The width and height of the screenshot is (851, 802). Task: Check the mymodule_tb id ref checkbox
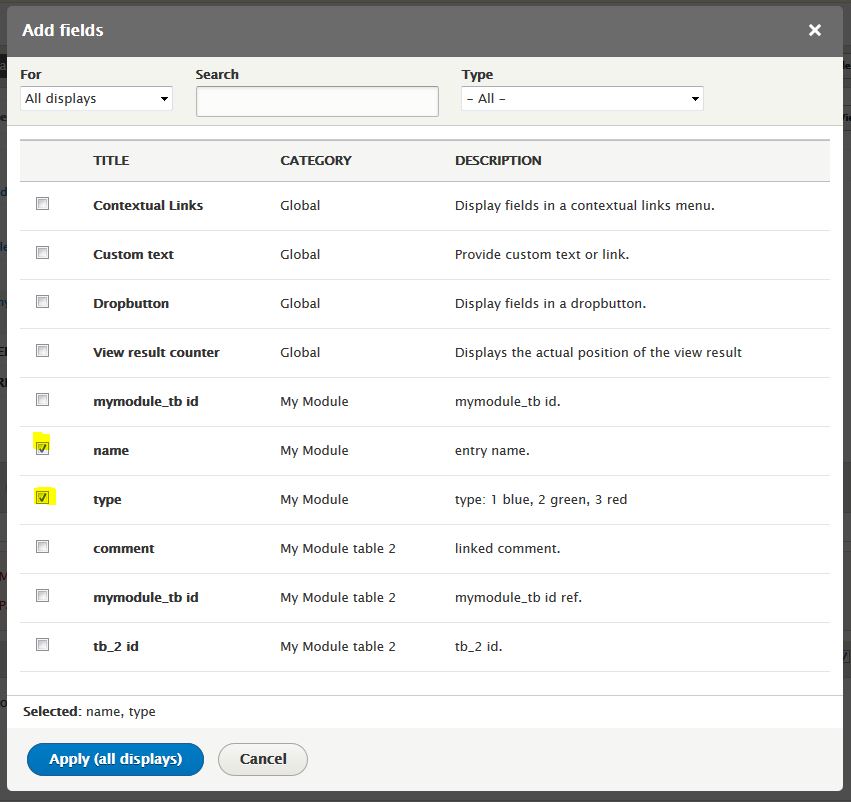coord(42,595)
